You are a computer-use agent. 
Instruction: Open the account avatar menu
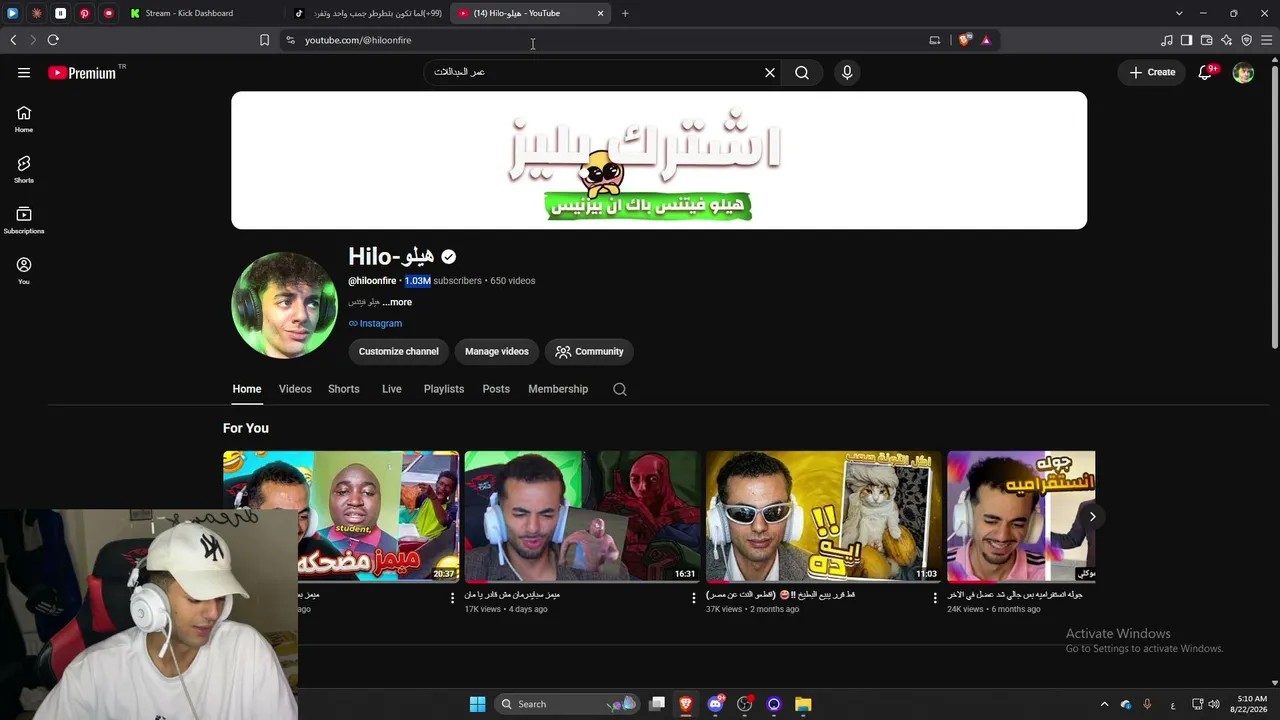click(1243, 72)
